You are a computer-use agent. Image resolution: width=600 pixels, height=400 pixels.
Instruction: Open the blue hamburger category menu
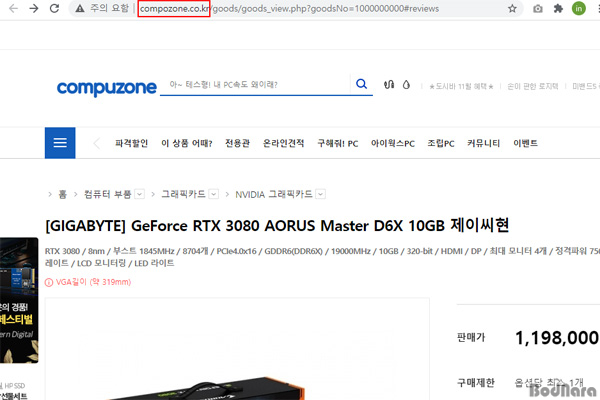[x=60, y=143]
